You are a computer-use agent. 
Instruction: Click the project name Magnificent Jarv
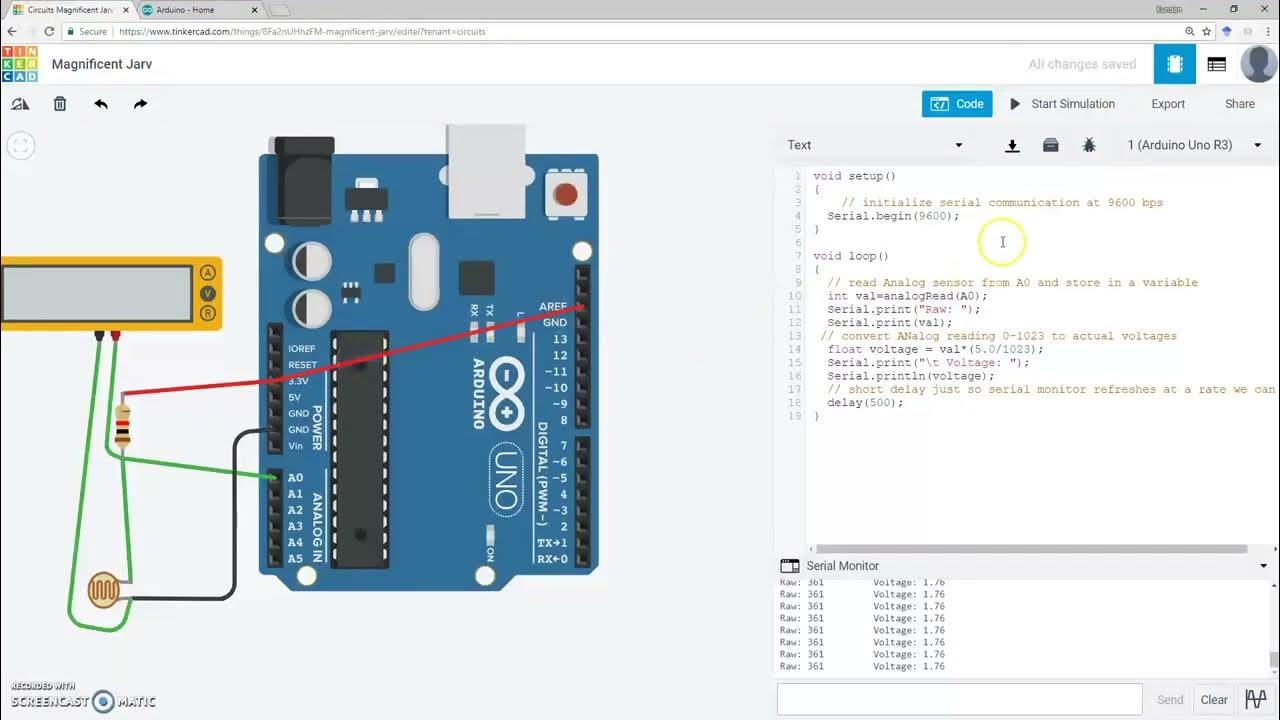click(x=102, y=64)
